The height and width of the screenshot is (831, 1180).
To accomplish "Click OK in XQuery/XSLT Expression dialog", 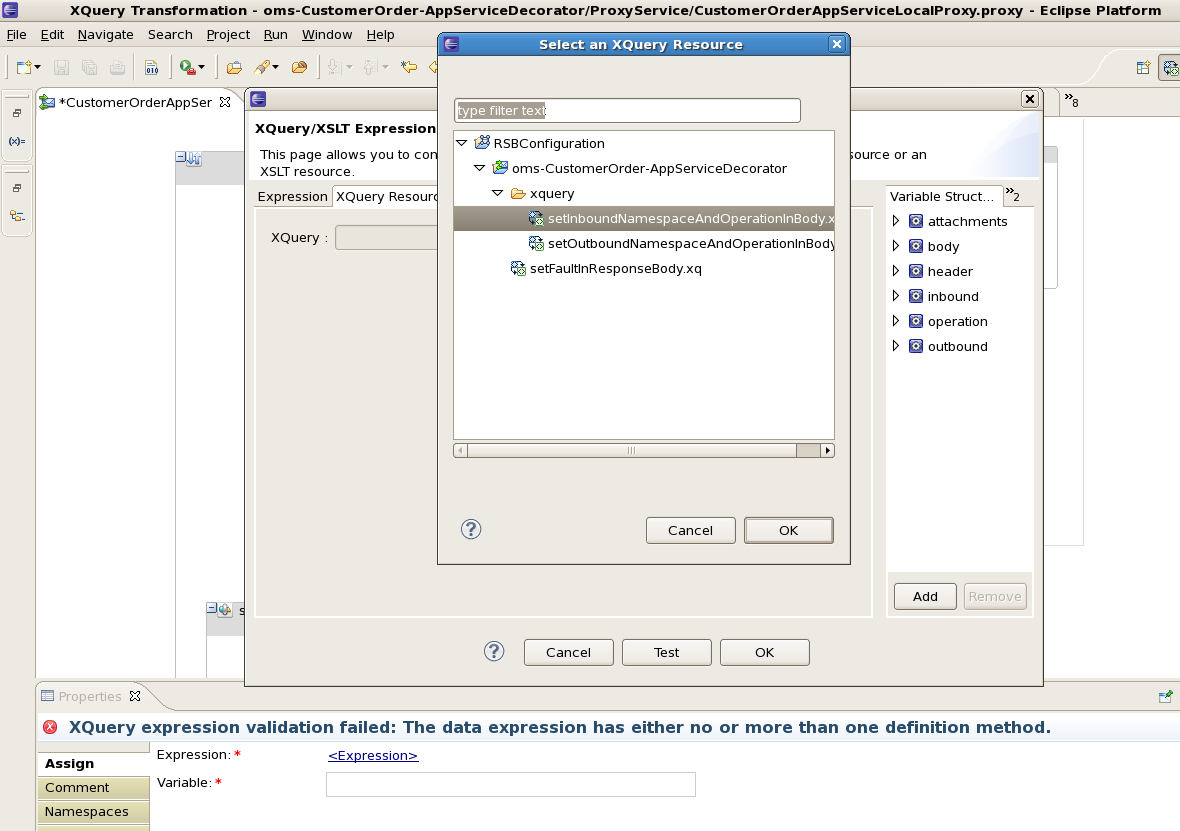I will (764, 652).
